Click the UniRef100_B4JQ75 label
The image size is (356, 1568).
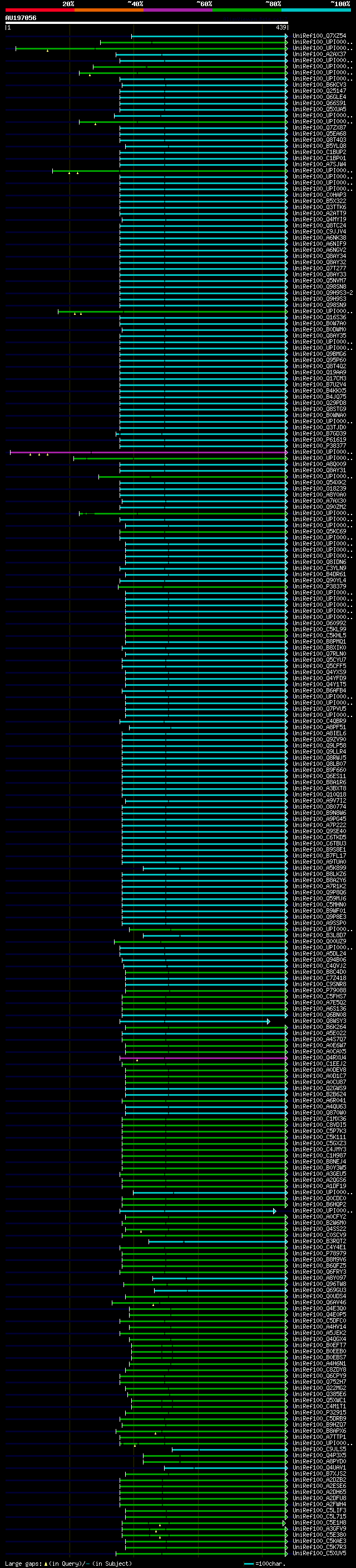tap(319, 397)
